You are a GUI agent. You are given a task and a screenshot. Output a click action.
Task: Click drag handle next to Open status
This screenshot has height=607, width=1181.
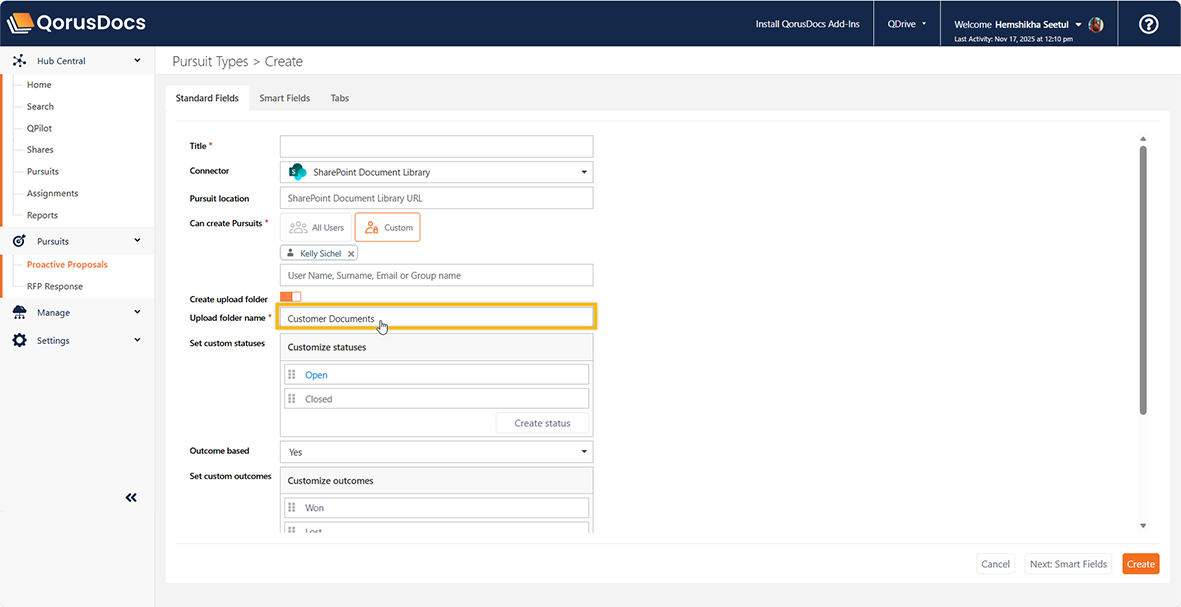[x=292, y=375]
